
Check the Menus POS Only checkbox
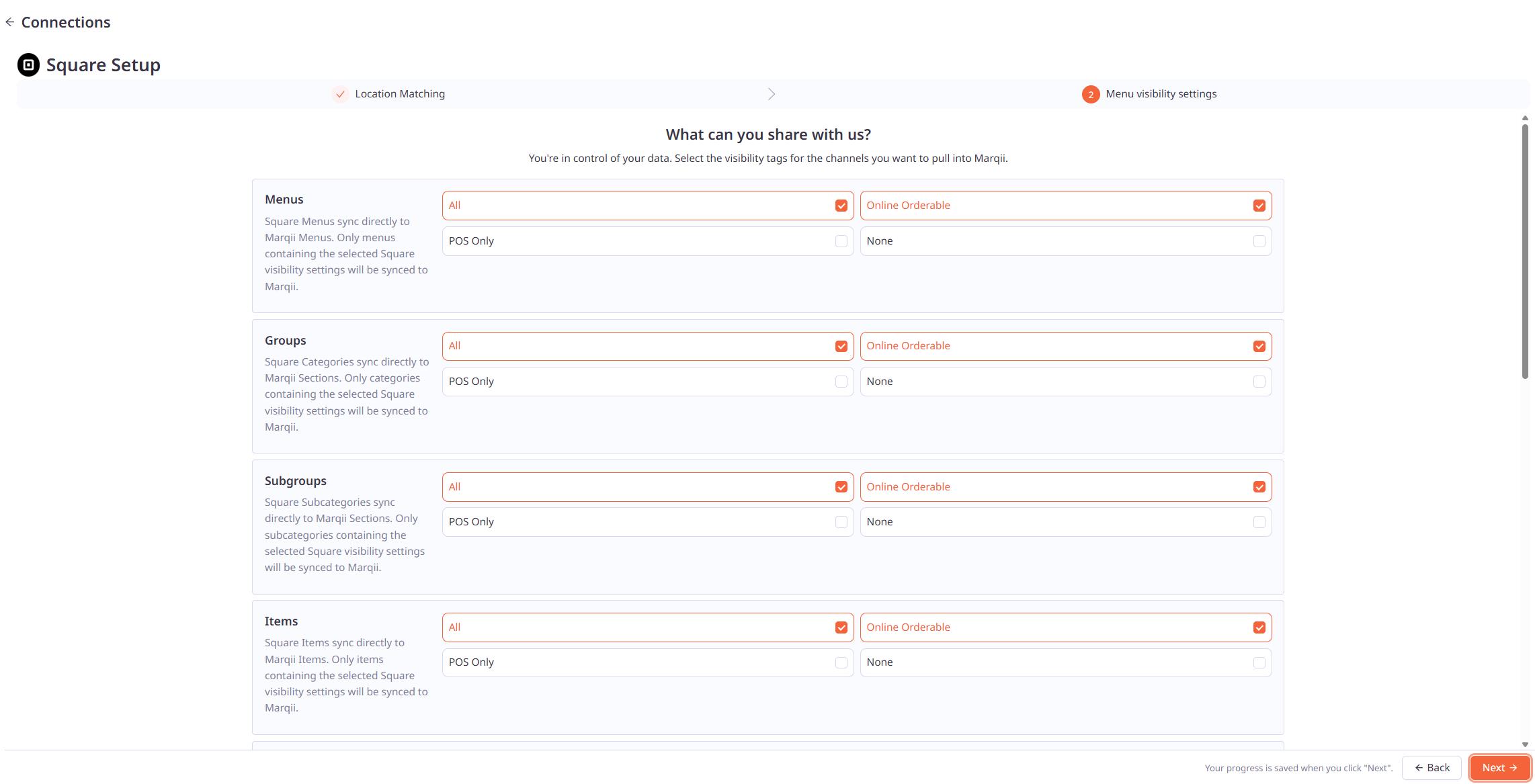(841, 241)
